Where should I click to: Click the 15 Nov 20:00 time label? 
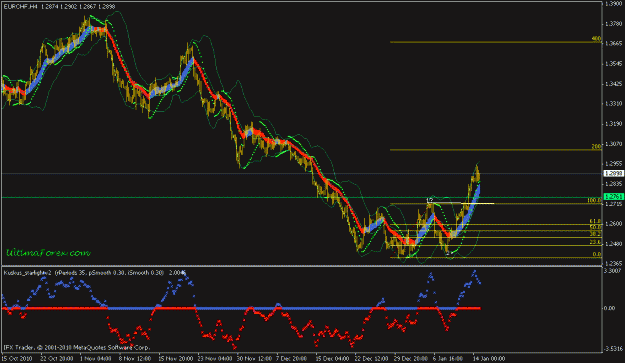[x=175, y=358]
